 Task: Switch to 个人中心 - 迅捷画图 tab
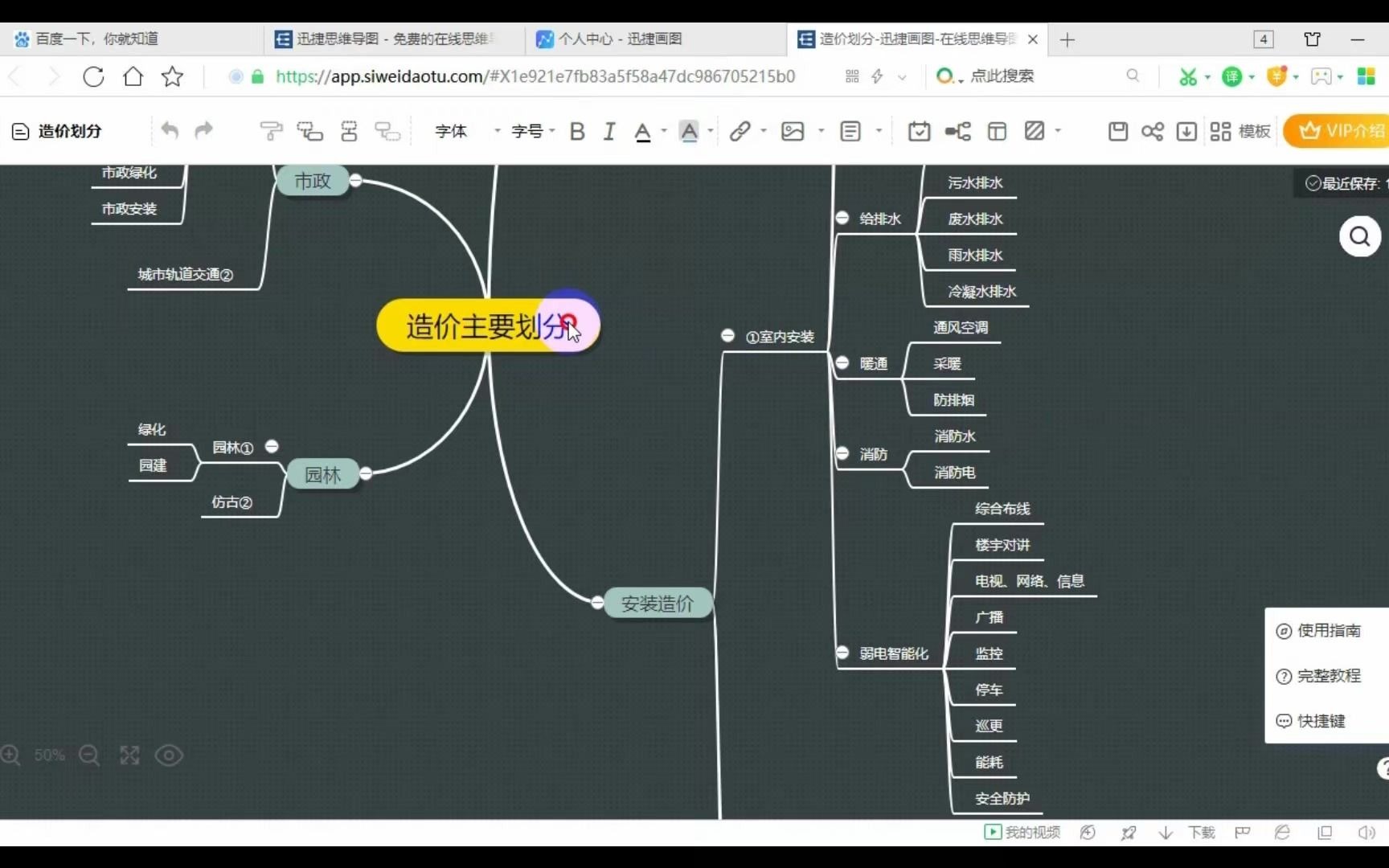(x=655, y=39)
